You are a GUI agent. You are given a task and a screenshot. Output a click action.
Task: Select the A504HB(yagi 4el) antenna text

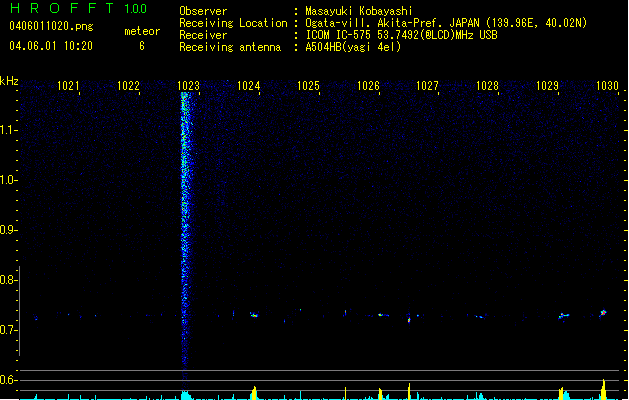353,47
